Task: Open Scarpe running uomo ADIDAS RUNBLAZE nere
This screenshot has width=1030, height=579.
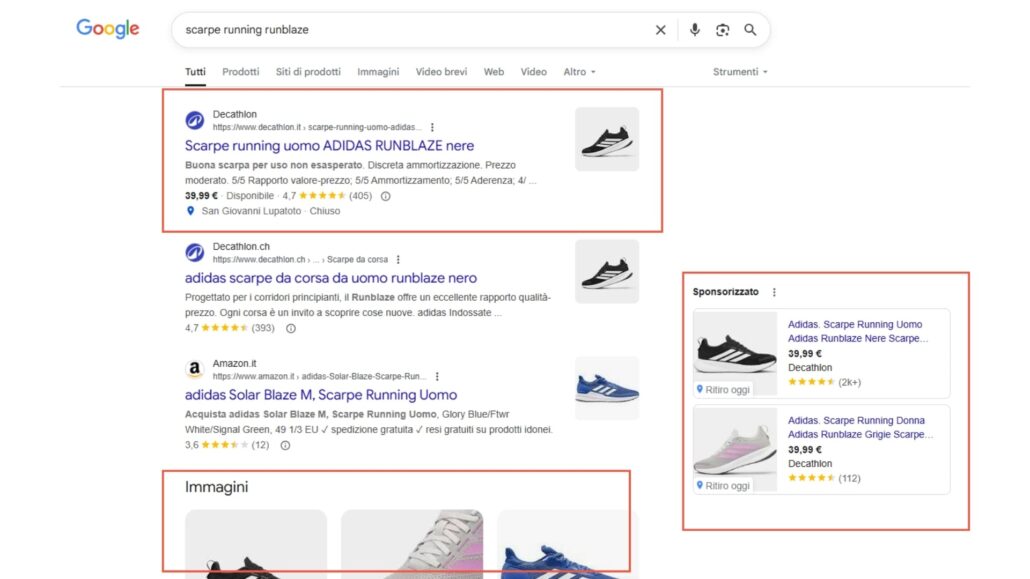Action: [329, 145]
